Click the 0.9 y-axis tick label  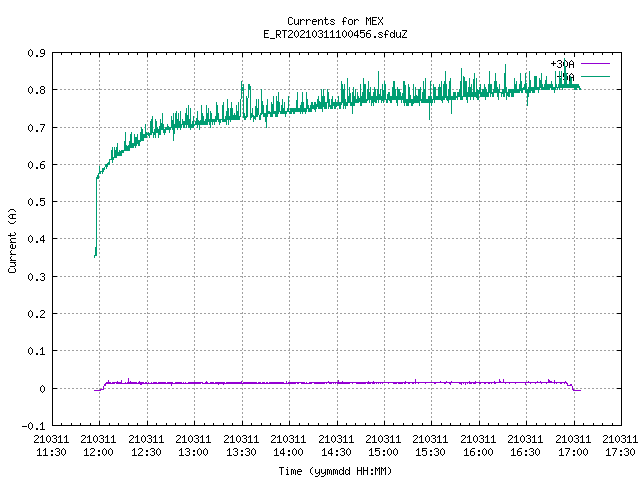(x=36, y=53)
